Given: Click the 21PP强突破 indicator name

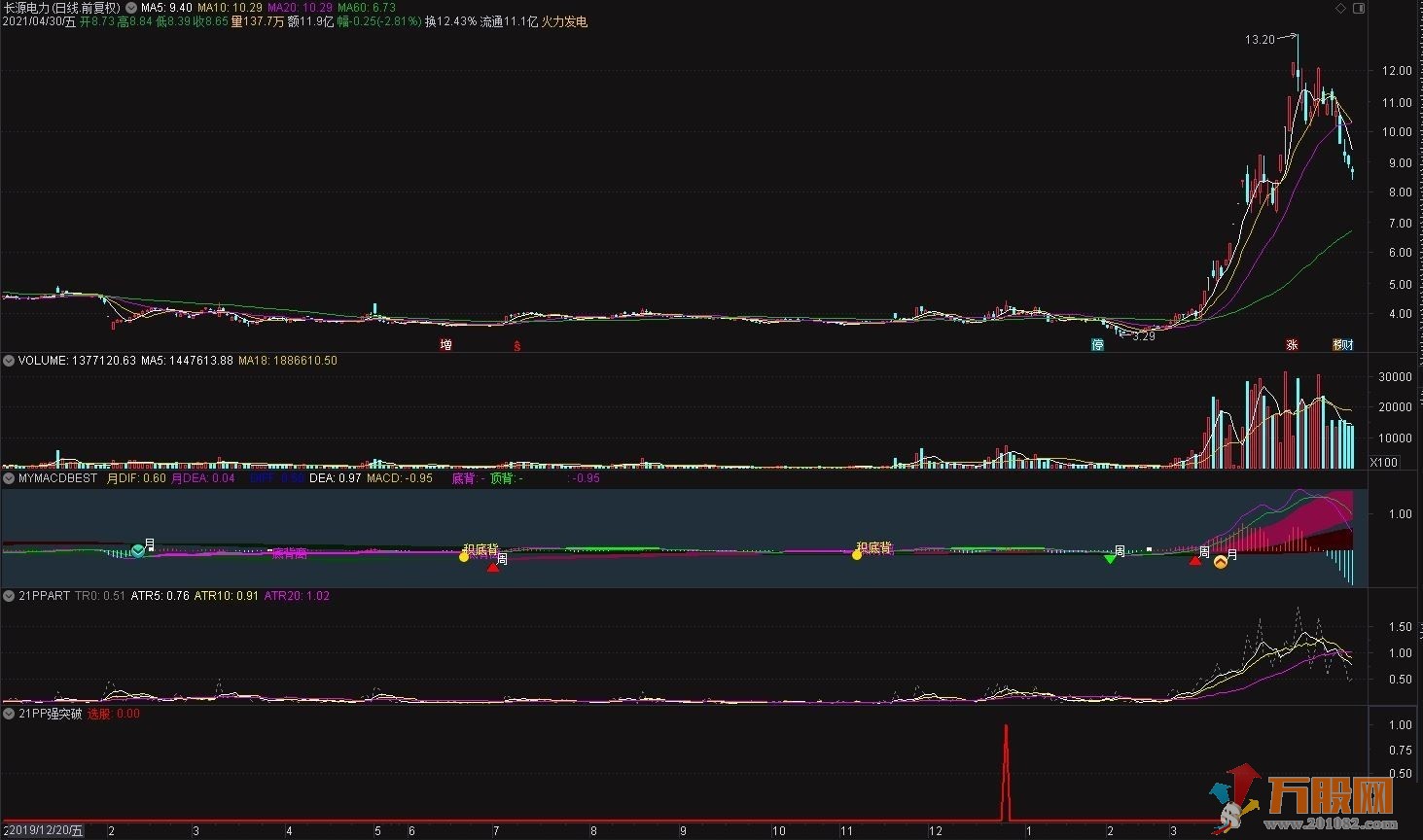Looking at the screenshot, I should (x=51, y=714).
